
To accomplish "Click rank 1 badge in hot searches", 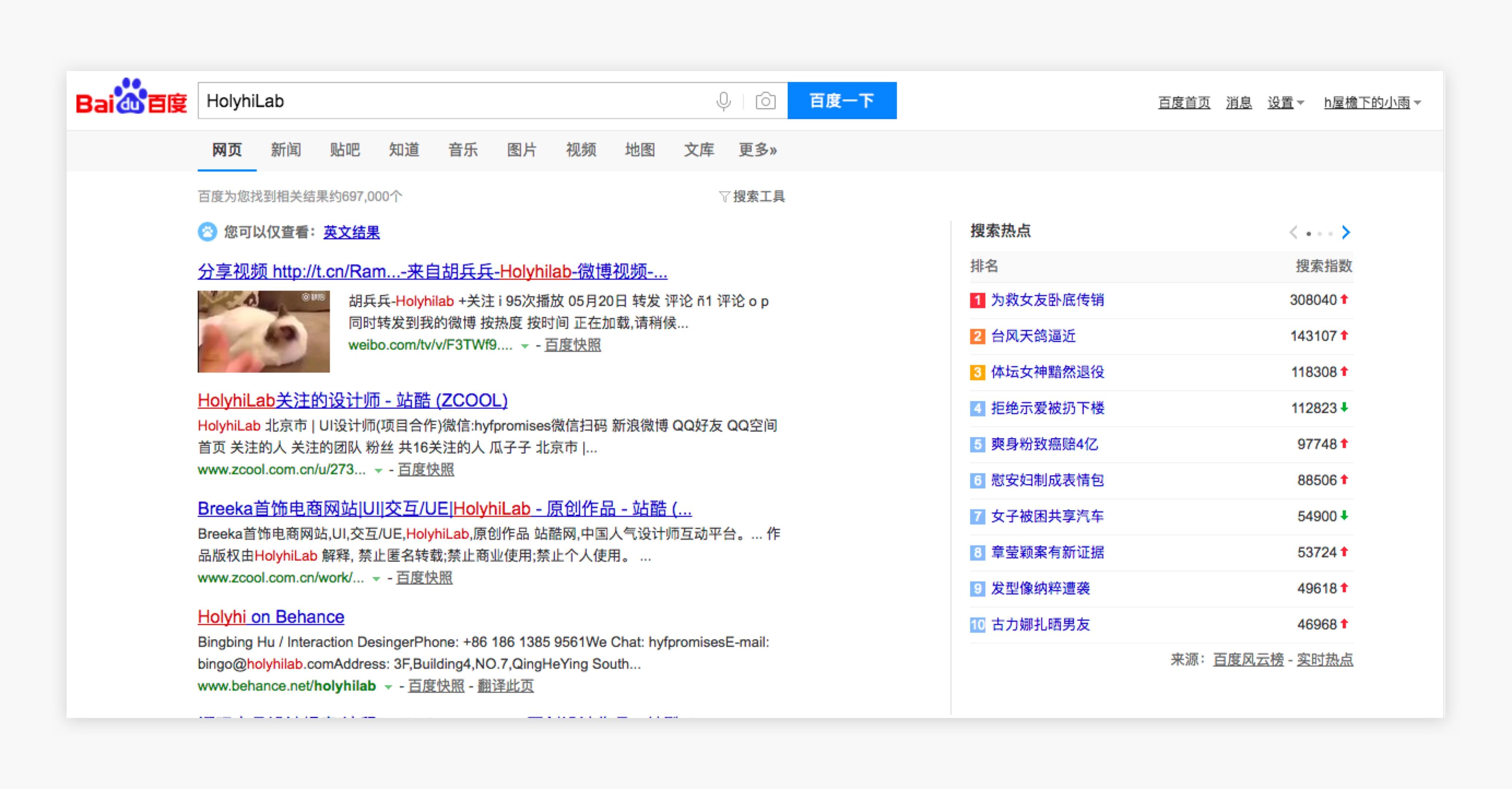I will point(977,301).
